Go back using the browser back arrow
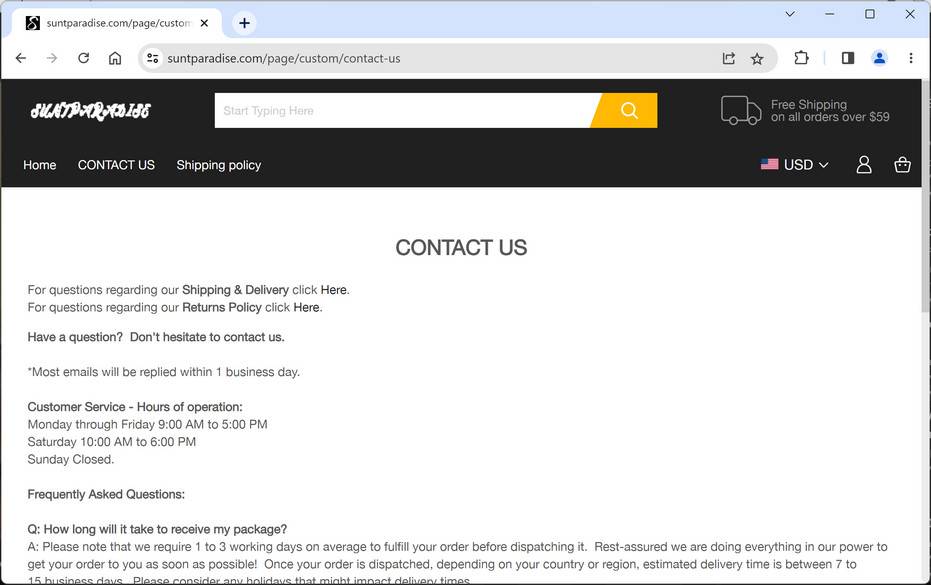This screenshot has width=931, height=585. tap(21, 58)
